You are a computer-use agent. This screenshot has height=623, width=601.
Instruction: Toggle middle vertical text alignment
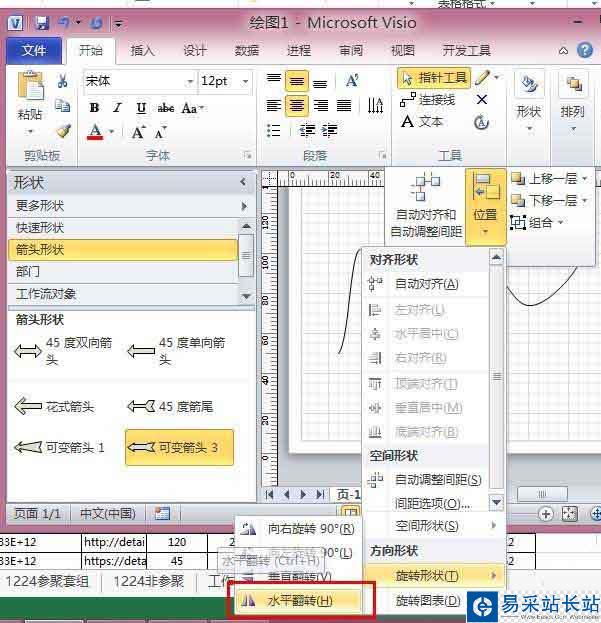[x=296, y=81]
